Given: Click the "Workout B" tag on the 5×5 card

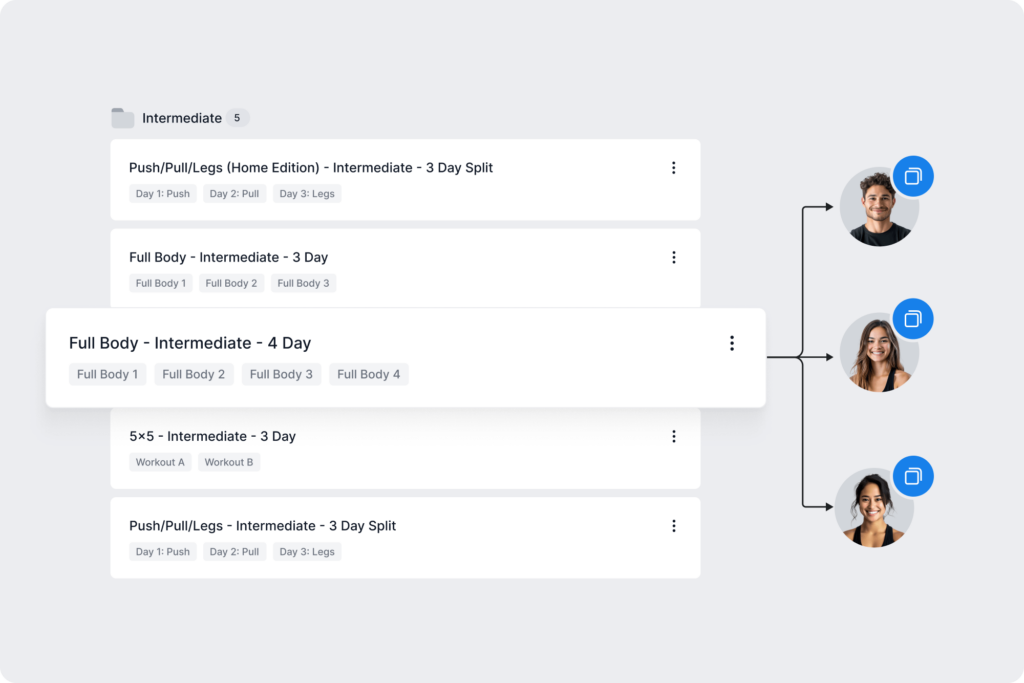Looking at the screenshot, I should (x=228, y=462).
